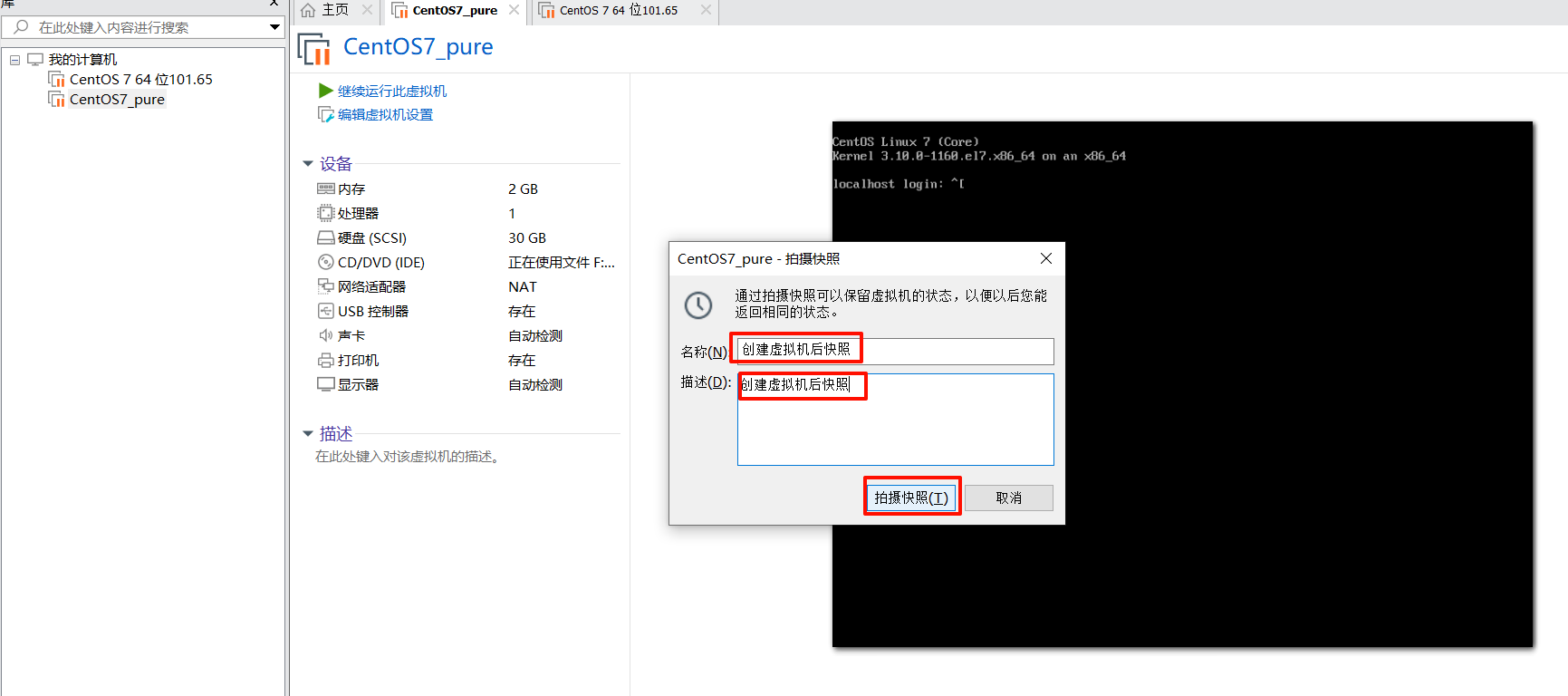Click the sound card speaker icon
Image resolution: width=1568 pixels, height=696 pixels.
click(326, 335)
